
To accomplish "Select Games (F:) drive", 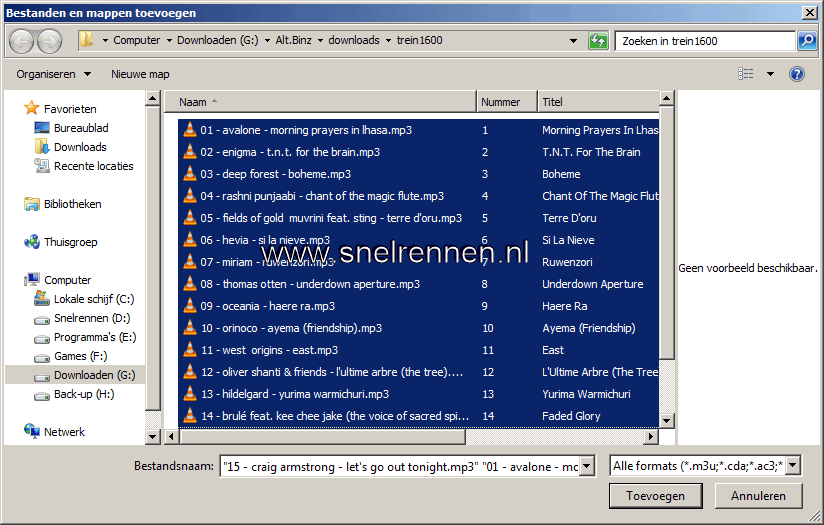I will click(x=80, y=356).
